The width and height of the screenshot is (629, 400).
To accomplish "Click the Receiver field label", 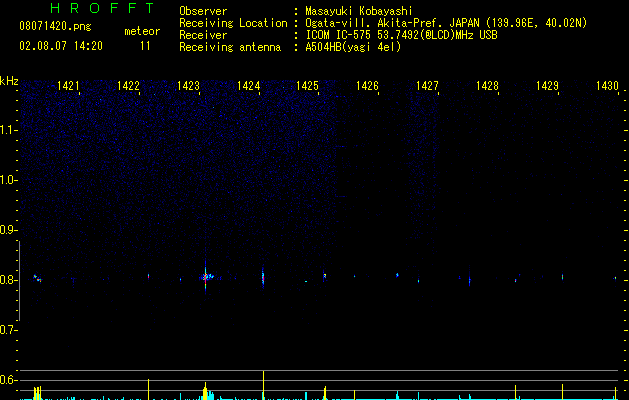I will 203,35.
